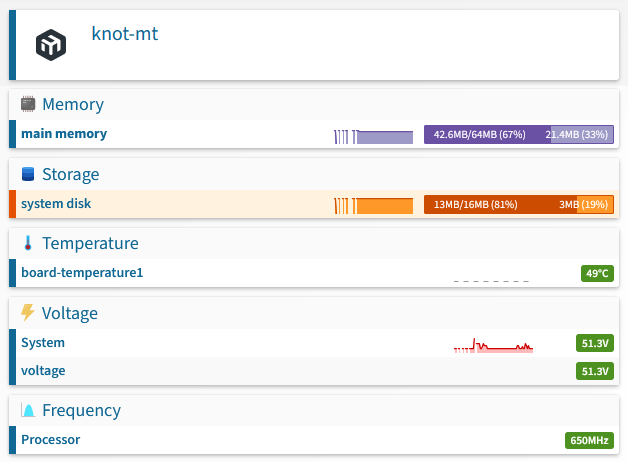Select the main memory sensor link
This screenshot has width=628, height=462.
64,134
